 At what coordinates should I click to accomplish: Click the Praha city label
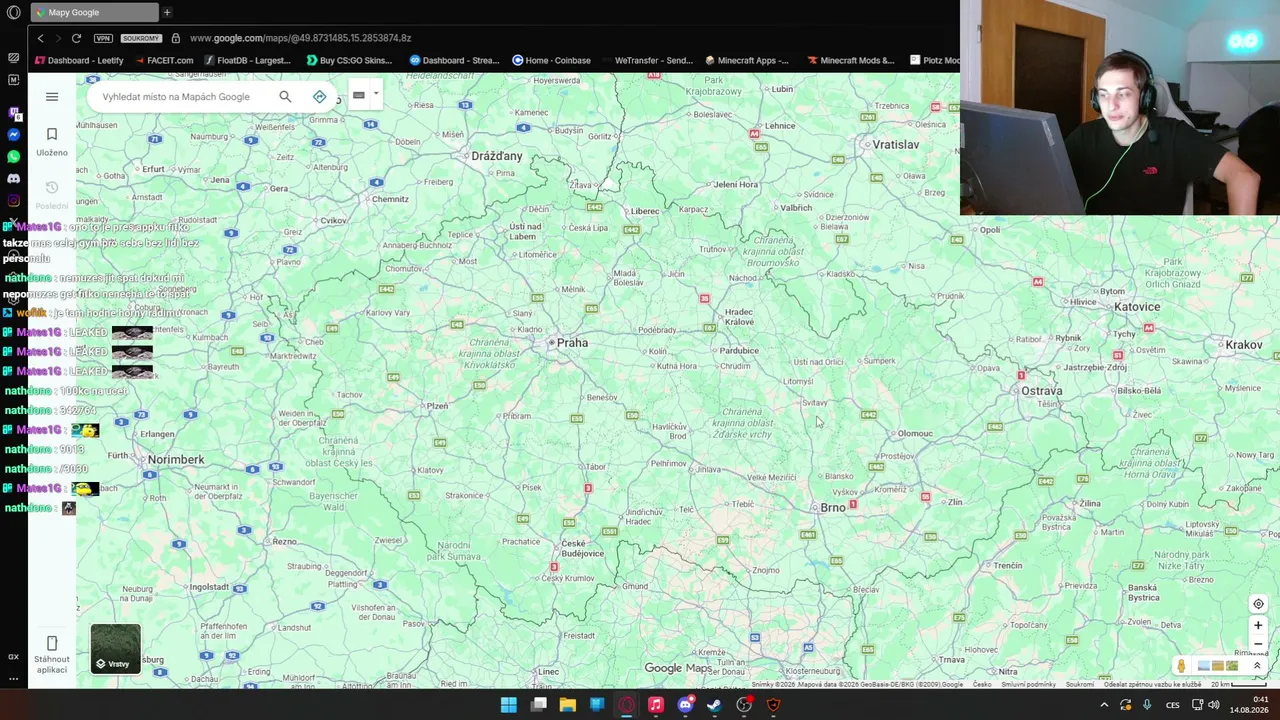coord(572,342)
